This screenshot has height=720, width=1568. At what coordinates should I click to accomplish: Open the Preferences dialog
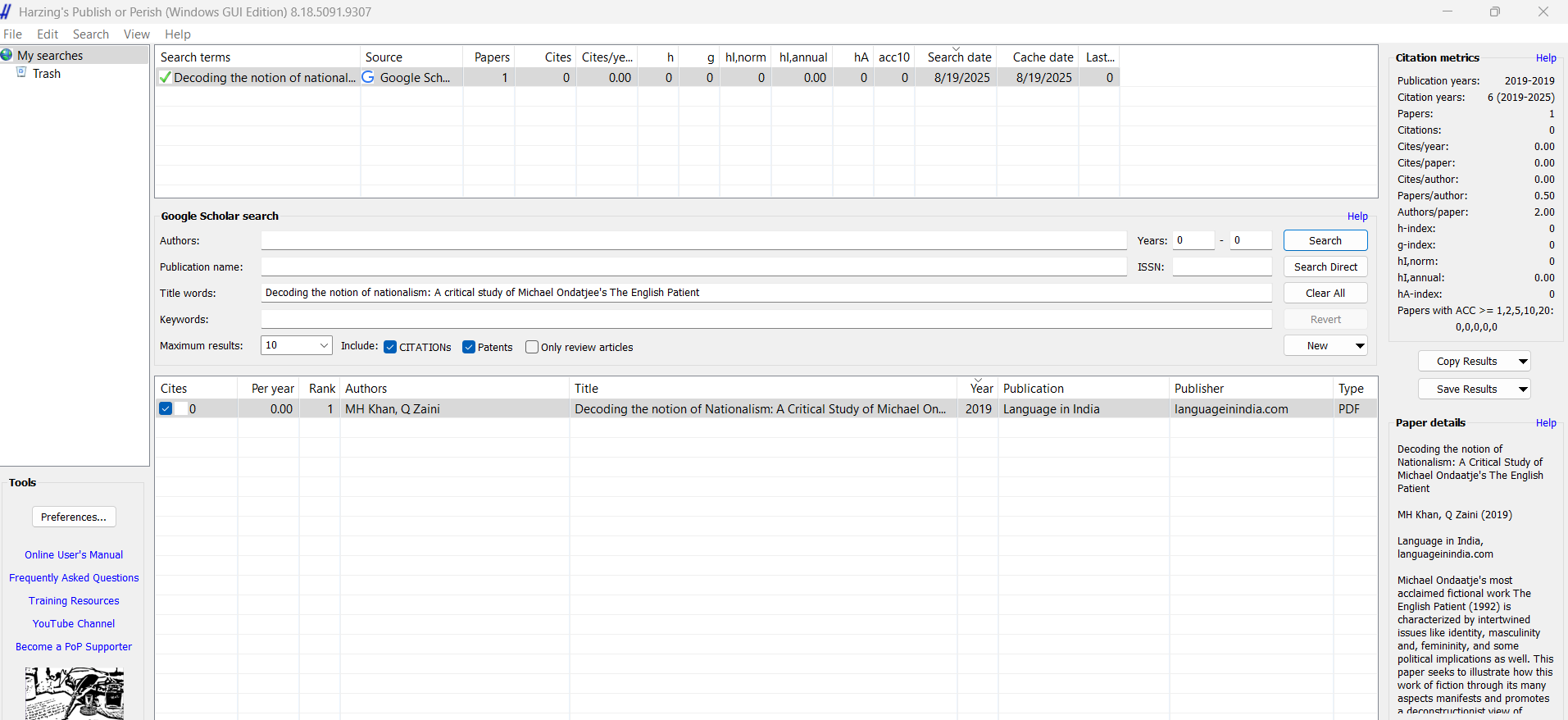pyautogui.click(x=74, y=517)
